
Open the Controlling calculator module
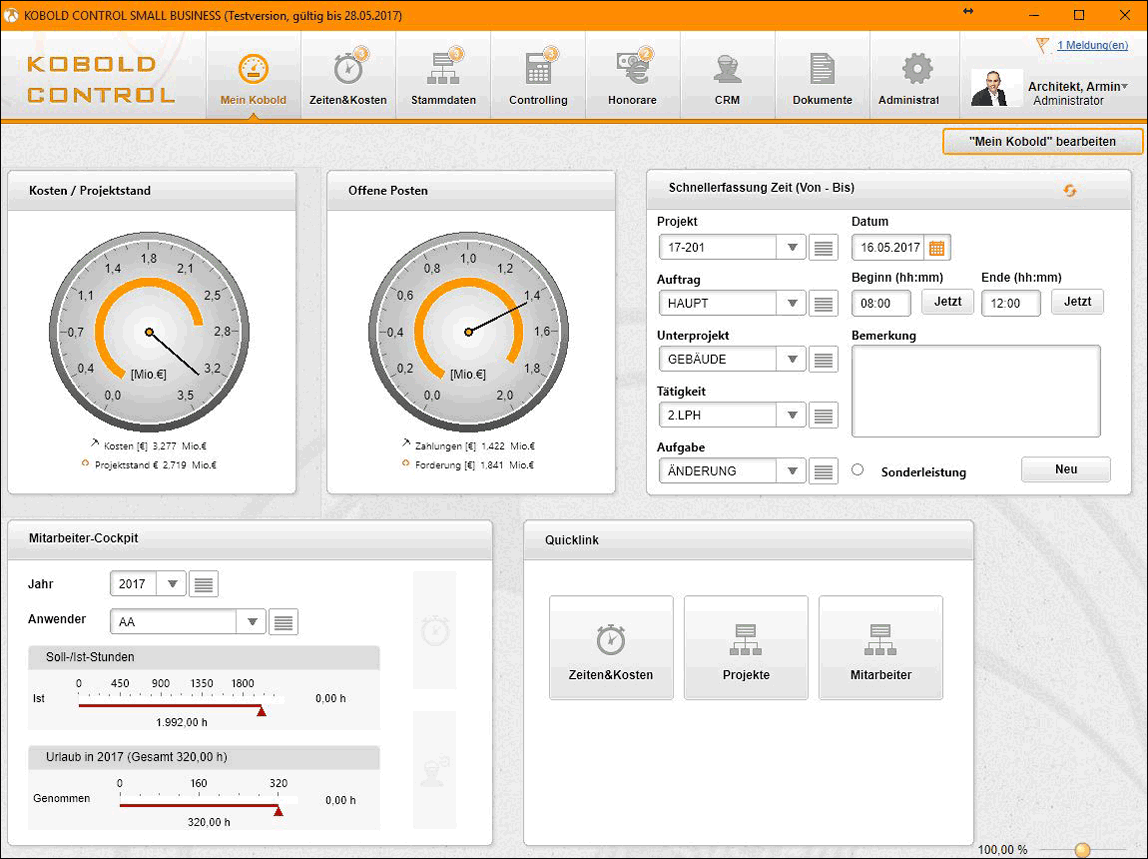click(x=538, y=77)
